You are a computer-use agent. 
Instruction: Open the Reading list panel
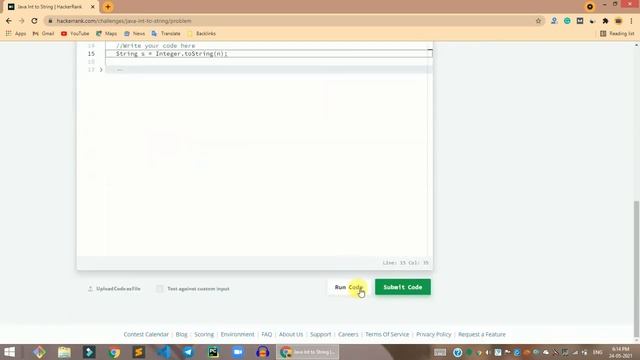point(617,33)
